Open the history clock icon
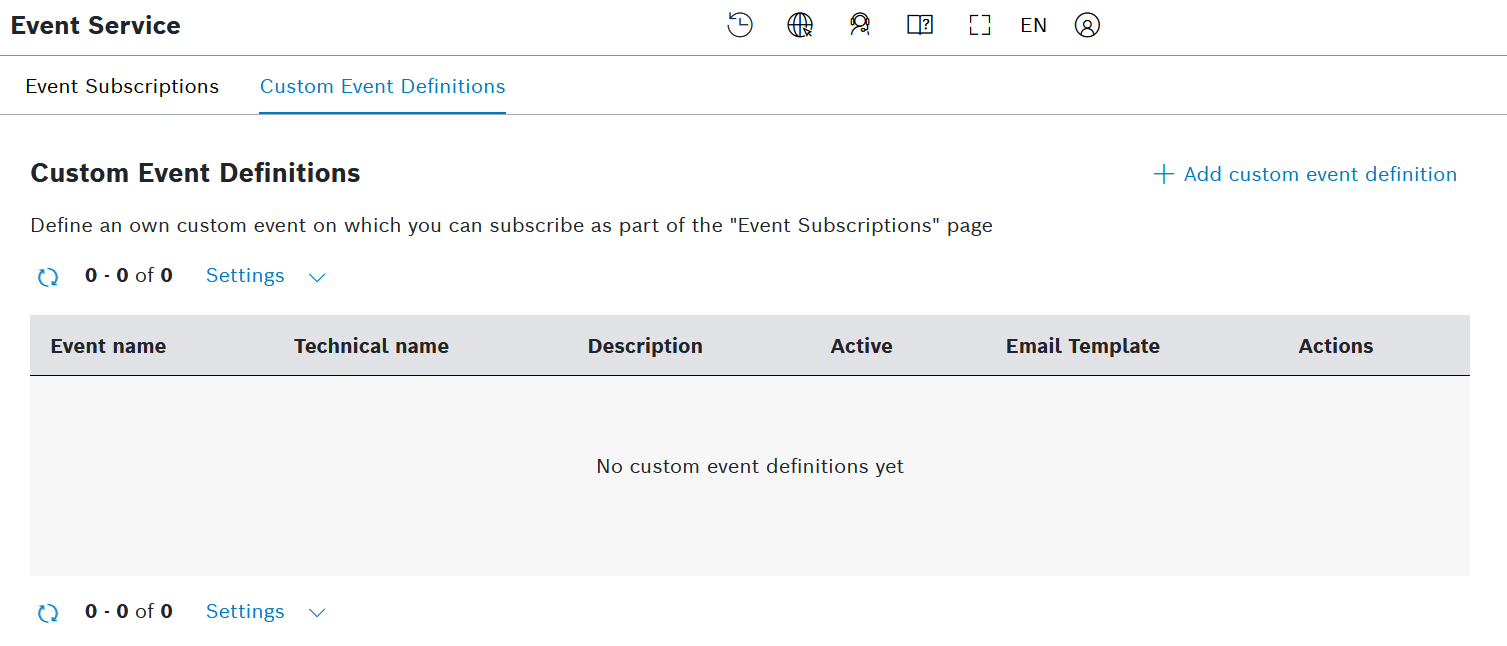The width and height of the screenshot is (1507, 646). pos(739,25)
